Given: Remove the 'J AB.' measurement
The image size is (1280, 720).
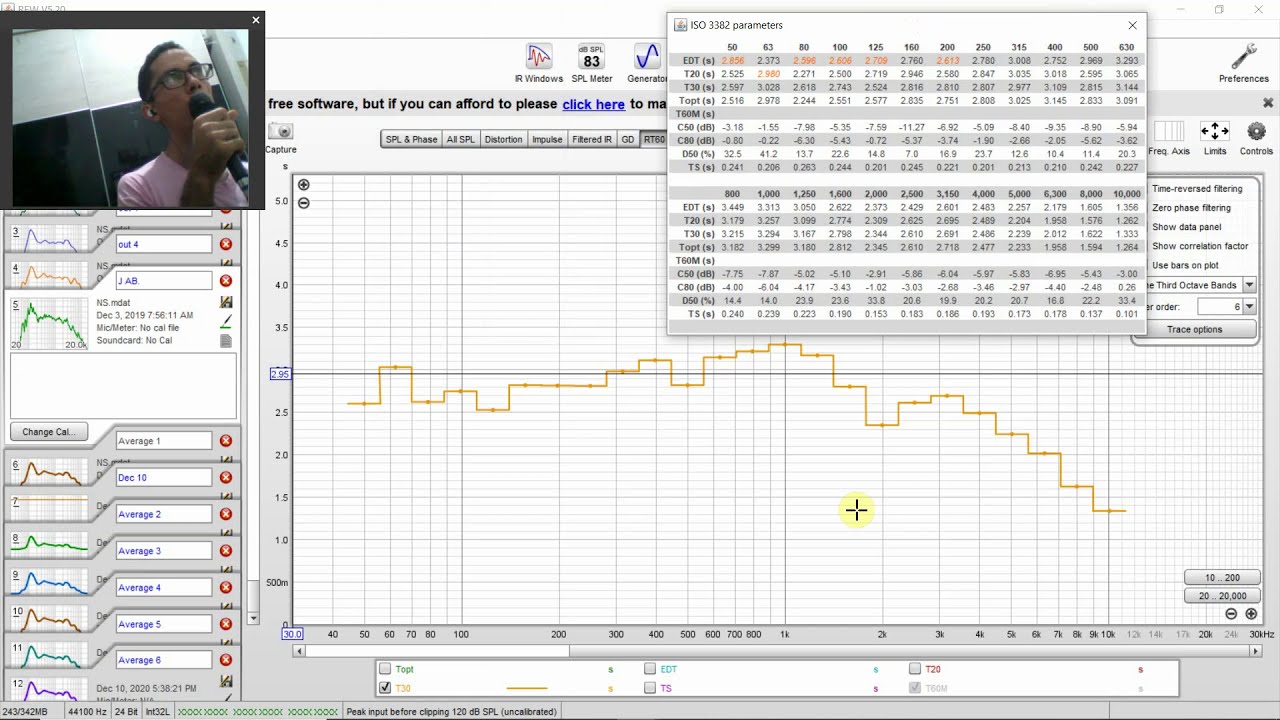Looking at the screenshot, I should point(226,281).
